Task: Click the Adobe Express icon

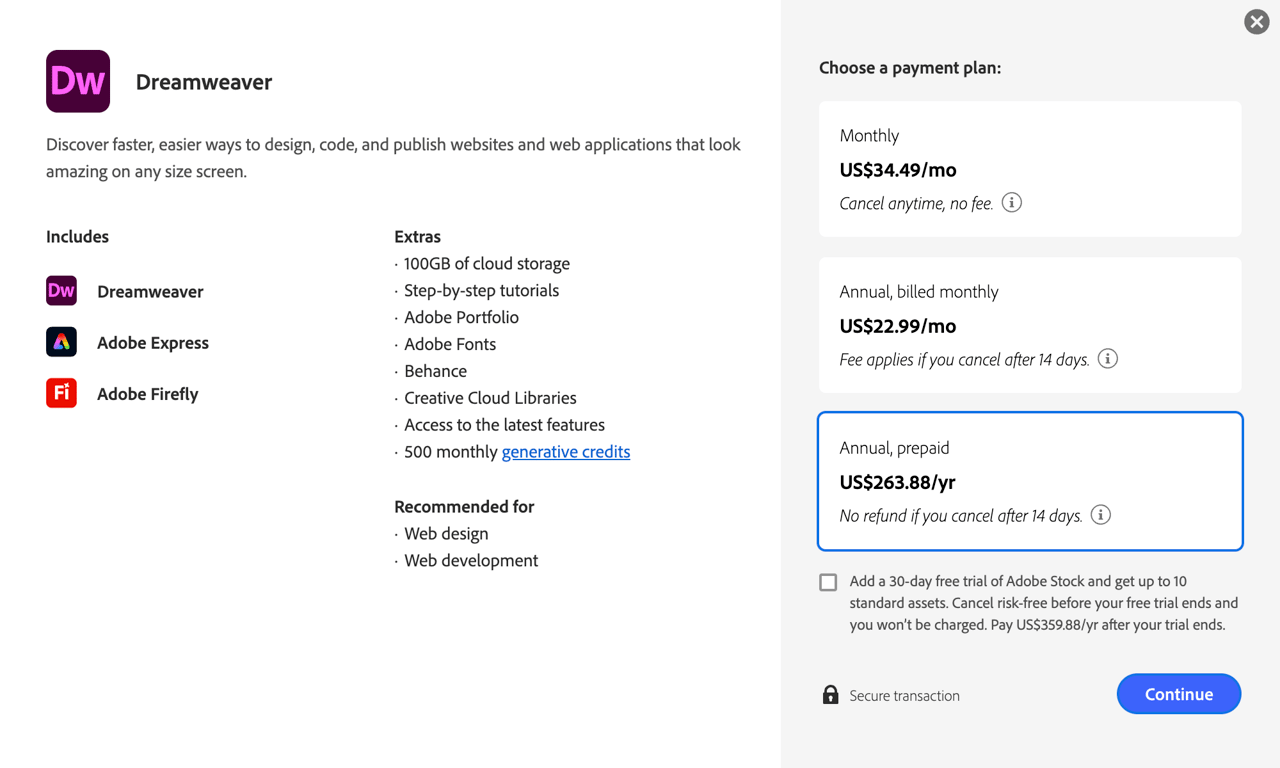Action: pos(60,342)
